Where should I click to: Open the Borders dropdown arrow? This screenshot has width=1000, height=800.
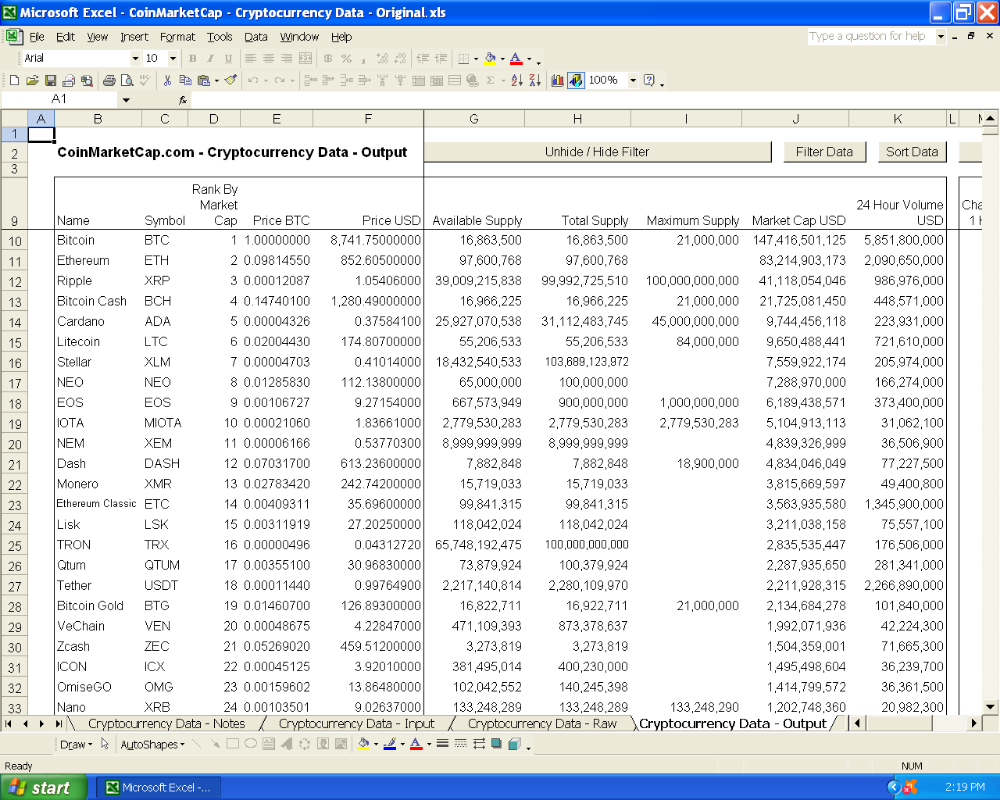coord(476,59)
